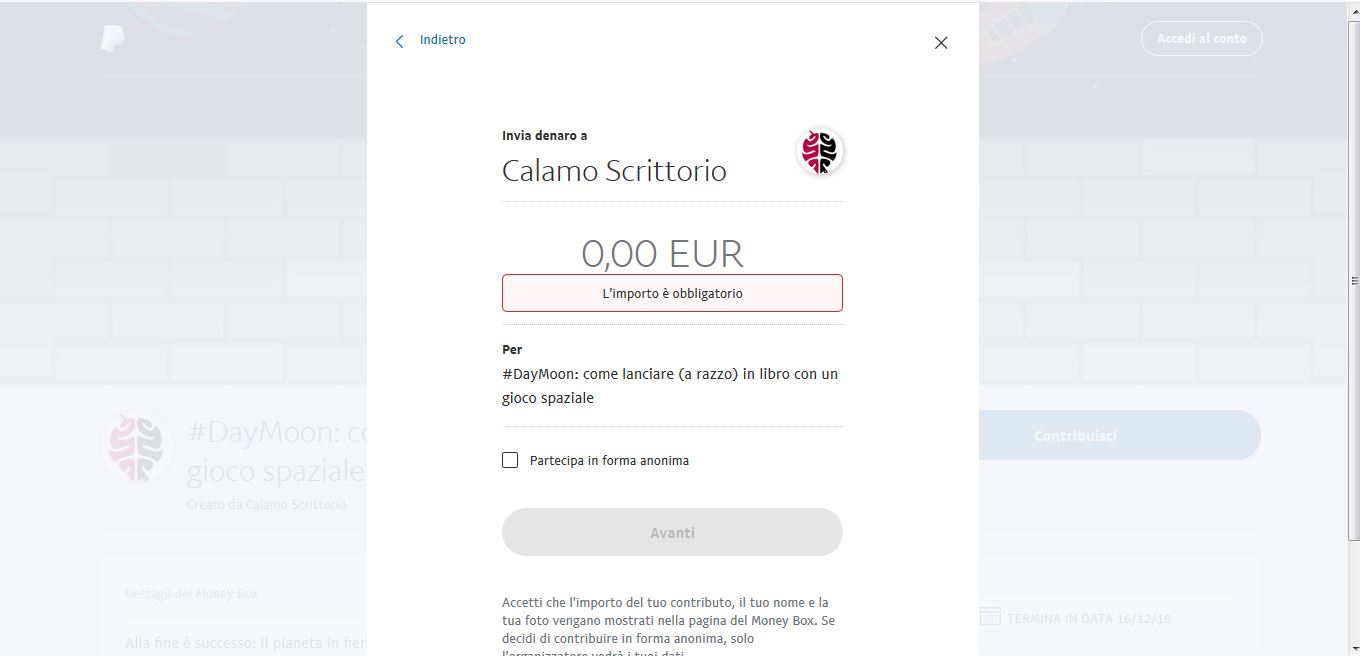Click the "Accedi al conto" button
The image size is (1360, 656).
[x=1201, y=39]
